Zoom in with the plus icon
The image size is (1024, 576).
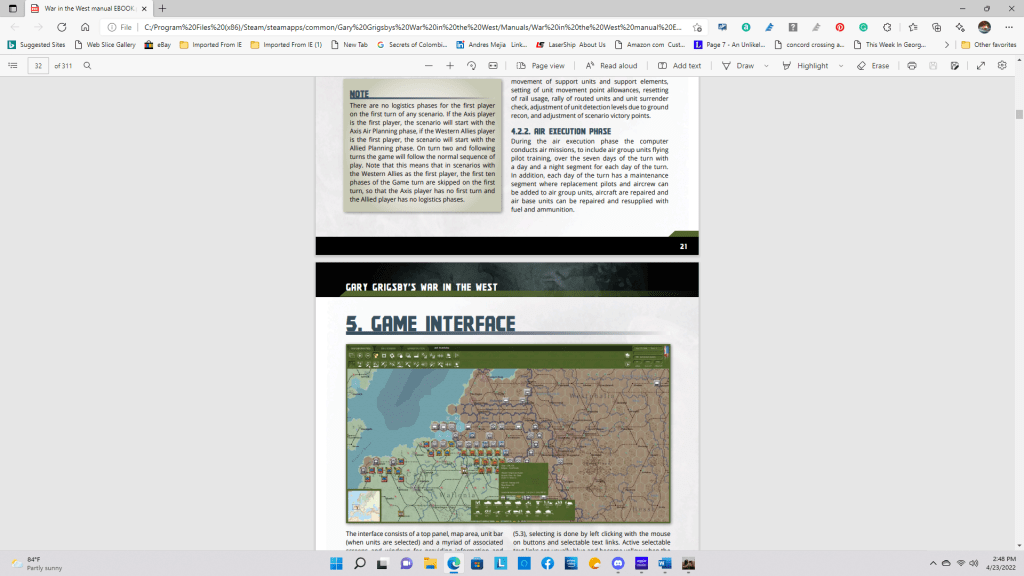[x=450, y=65]
